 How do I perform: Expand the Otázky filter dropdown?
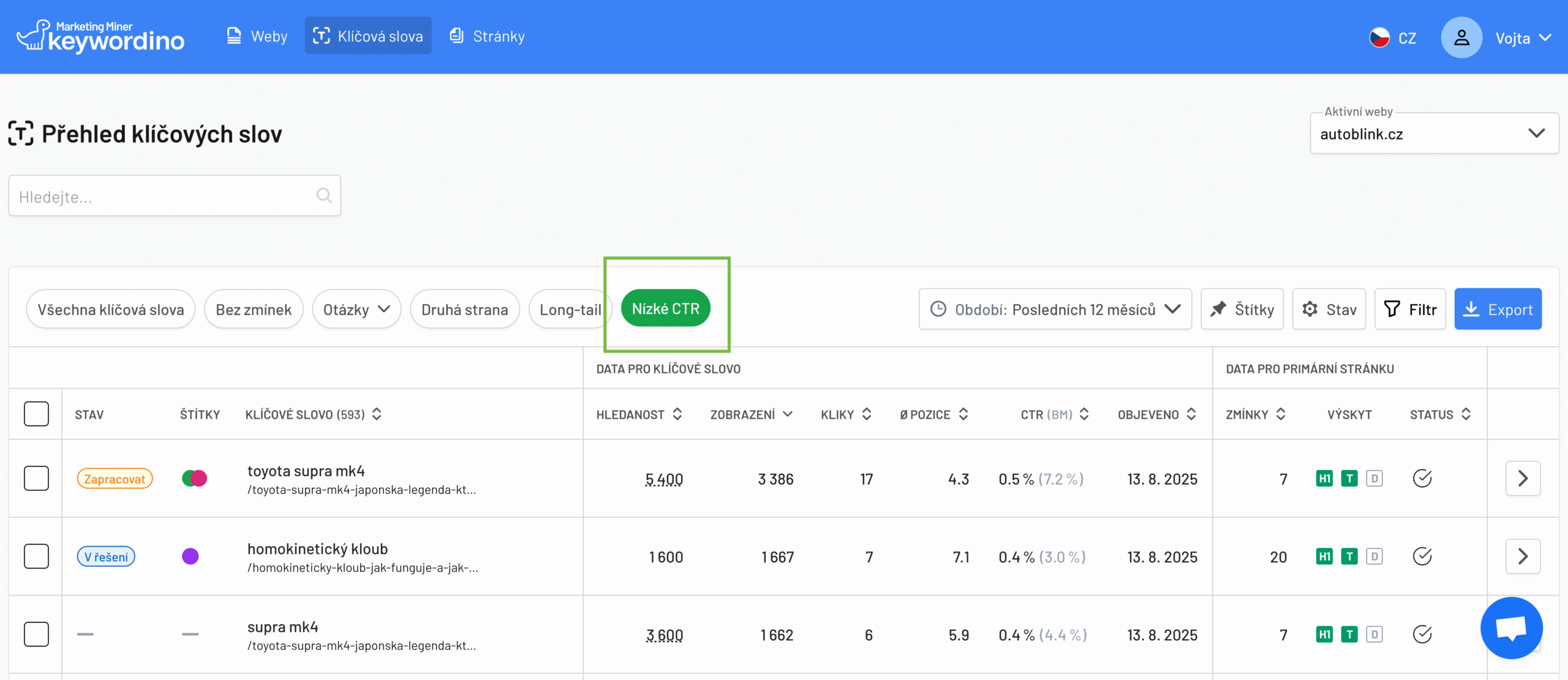pos(356,310)
